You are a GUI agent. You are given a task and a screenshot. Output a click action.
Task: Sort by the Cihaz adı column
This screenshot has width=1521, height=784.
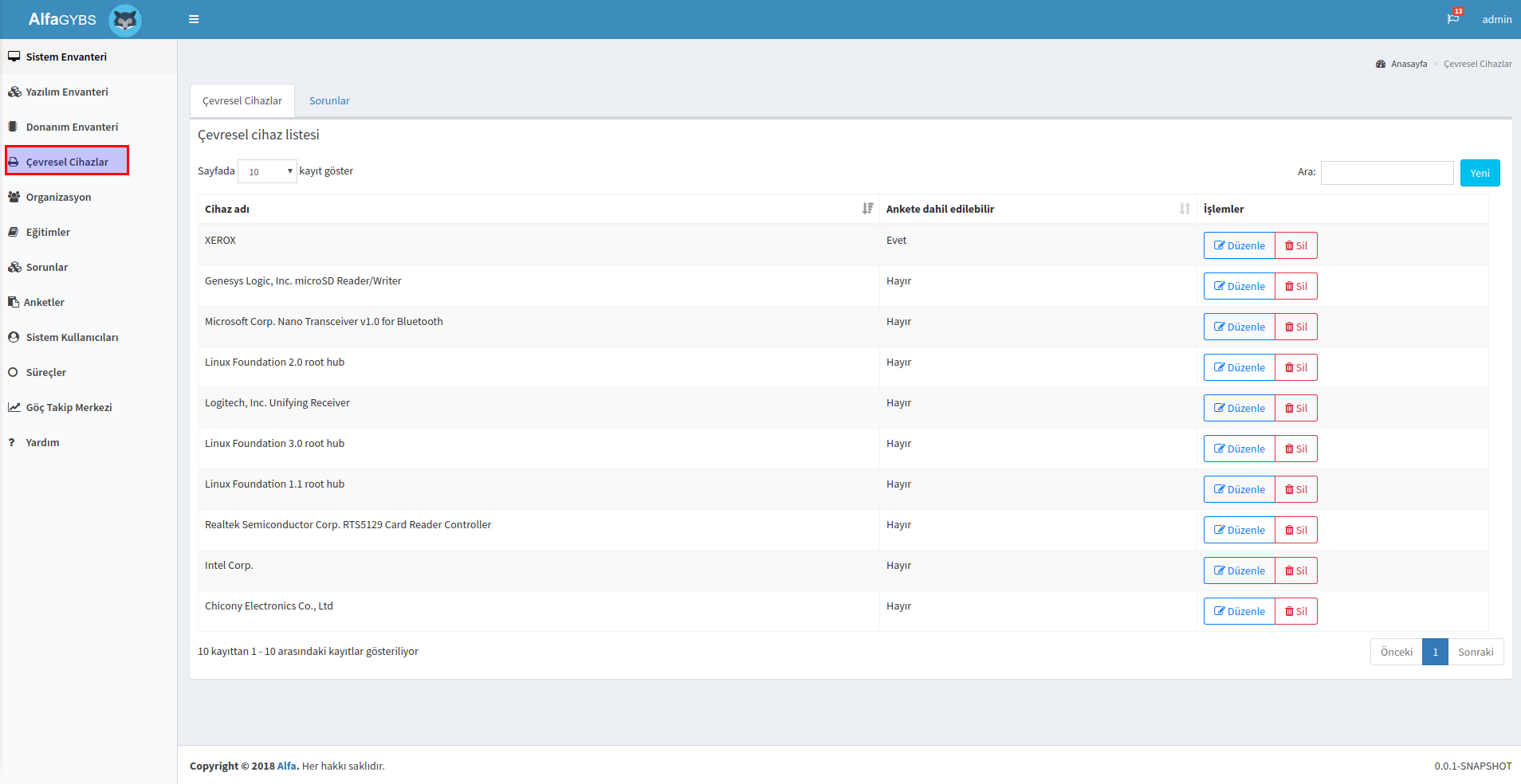539,209
